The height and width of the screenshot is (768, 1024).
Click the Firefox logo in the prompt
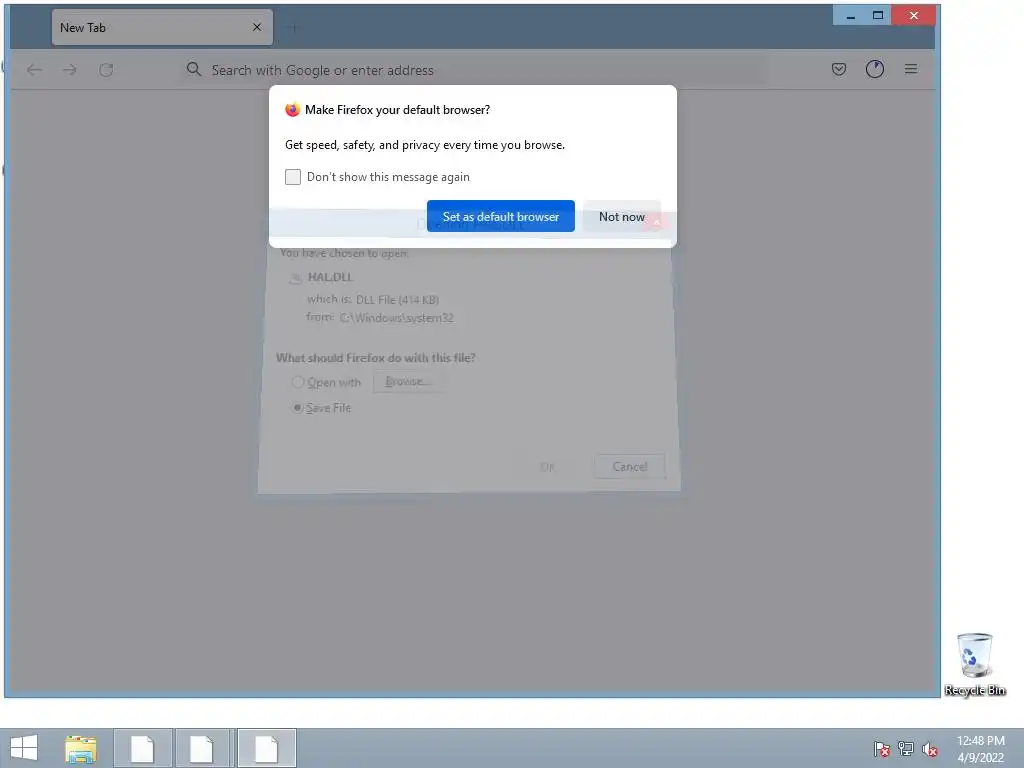[x=292, y=110]
